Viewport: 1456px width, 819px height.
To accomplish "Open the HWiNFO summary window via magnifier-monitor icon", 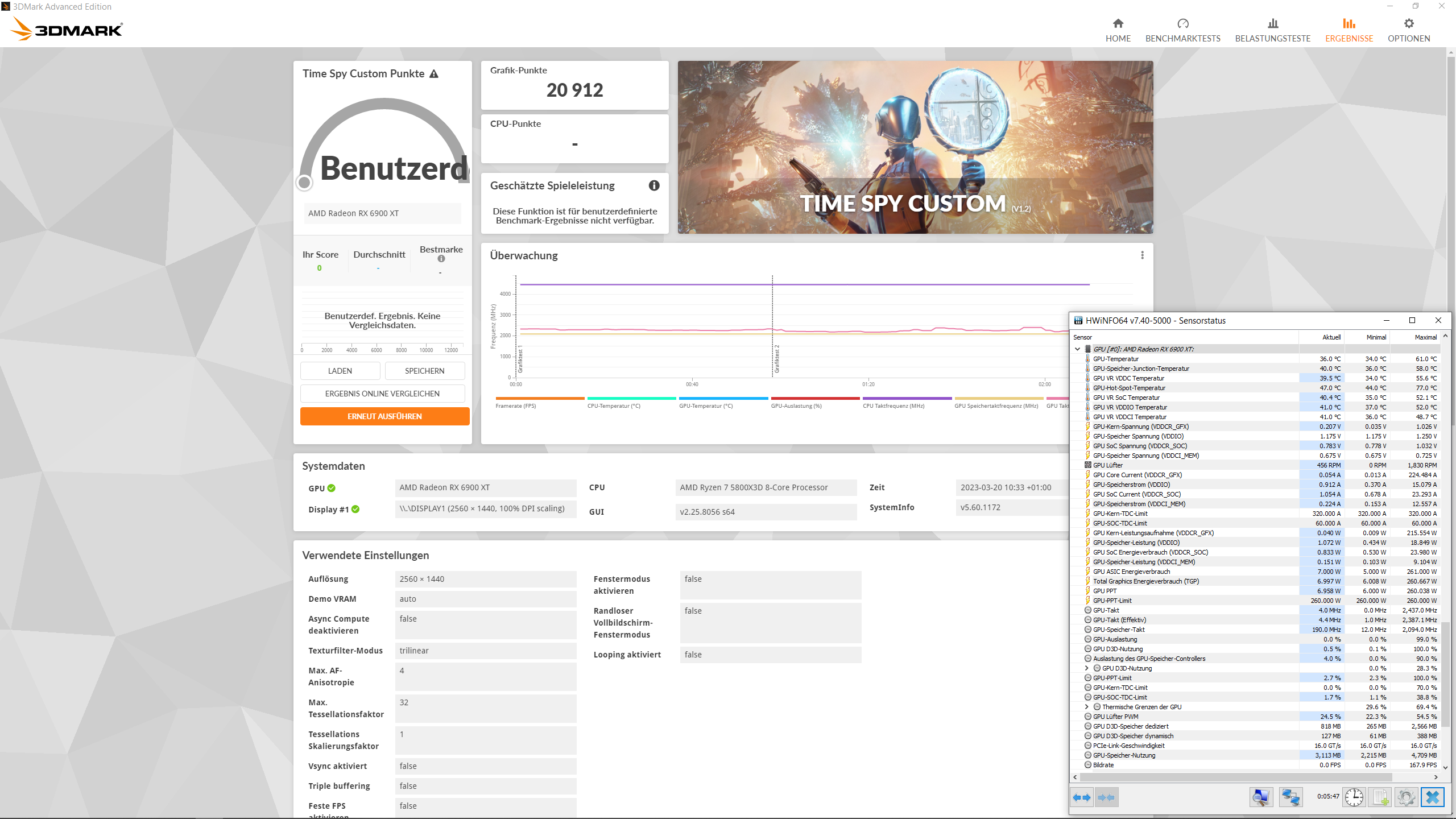I will [x=1261, y=797].
